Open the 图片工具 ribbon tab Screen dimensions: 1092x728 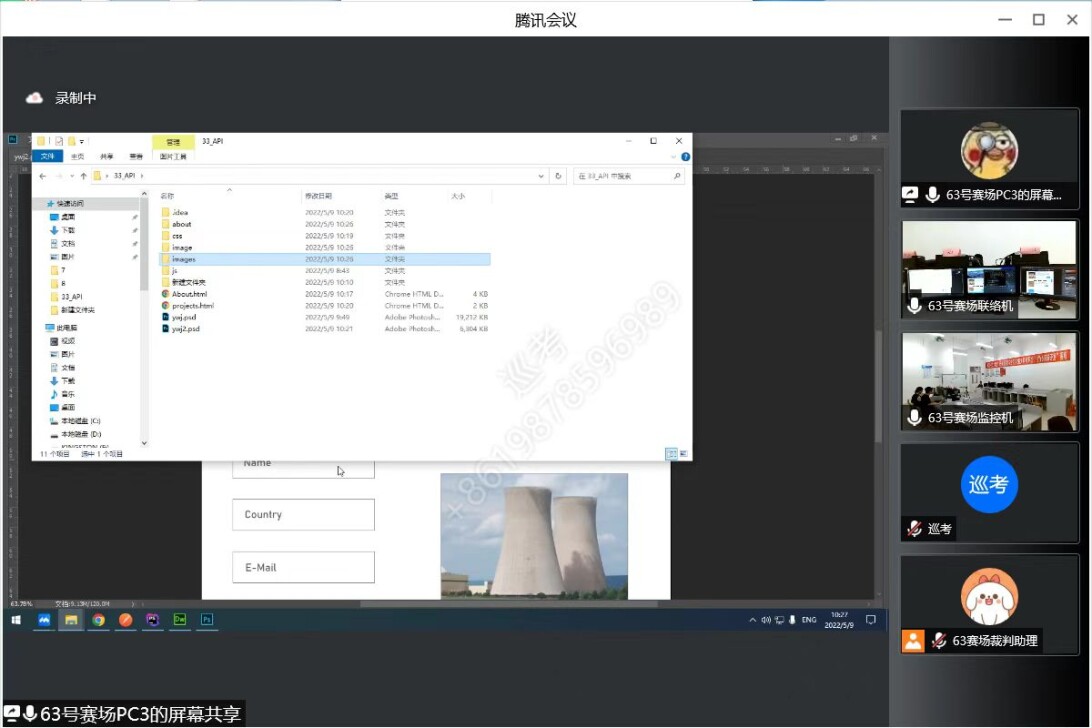(173, 157)
